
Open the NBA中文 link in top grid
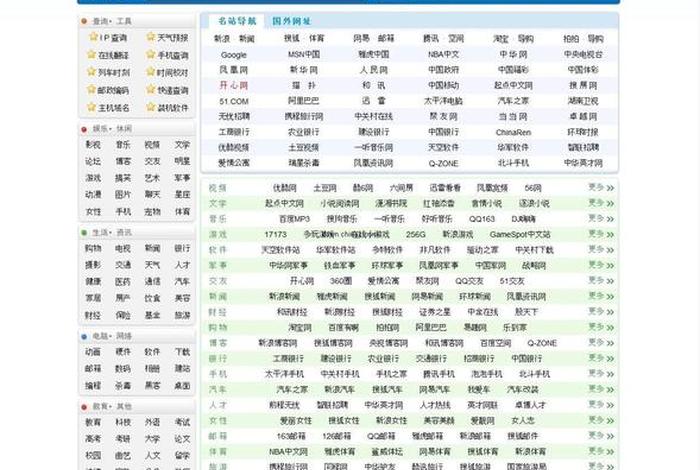[443, 54]
